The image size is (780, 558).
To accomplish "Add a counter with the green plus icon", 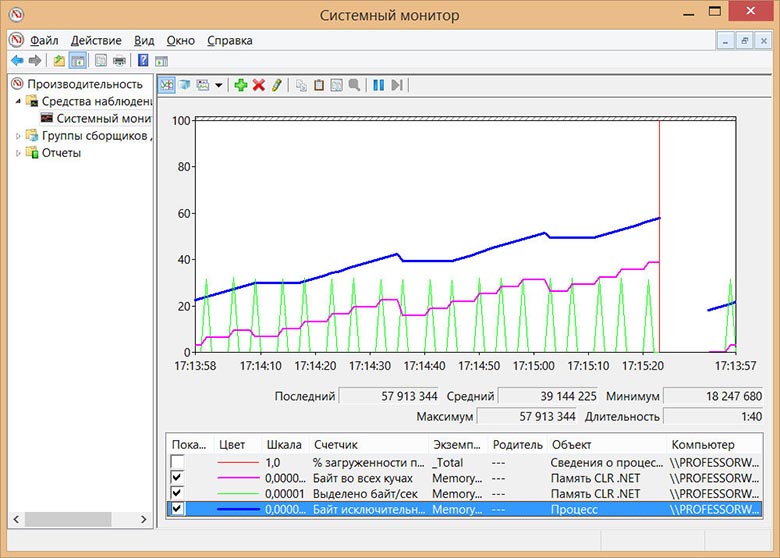I will click(x=241, y=85).
